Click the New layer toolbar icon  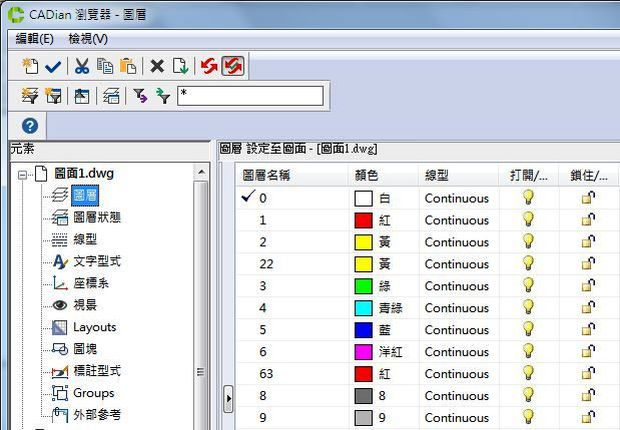click(x=30, y=66)
